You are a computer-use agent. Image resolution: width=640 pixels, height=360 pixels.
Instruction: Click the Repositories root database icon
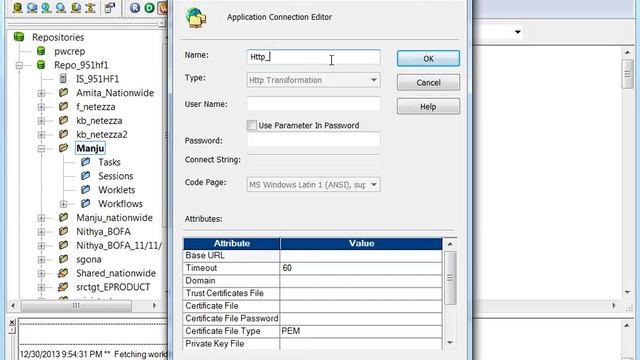19,37
